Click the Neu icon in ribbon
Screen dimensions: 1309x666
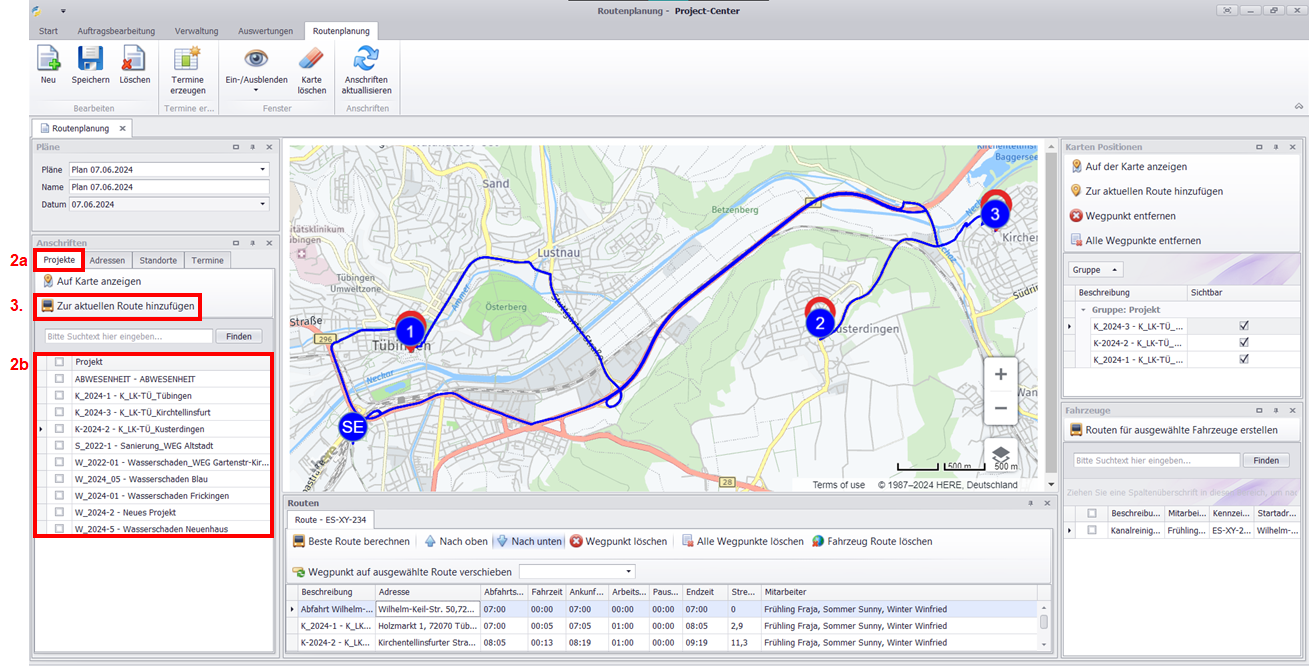pos(48,60)
